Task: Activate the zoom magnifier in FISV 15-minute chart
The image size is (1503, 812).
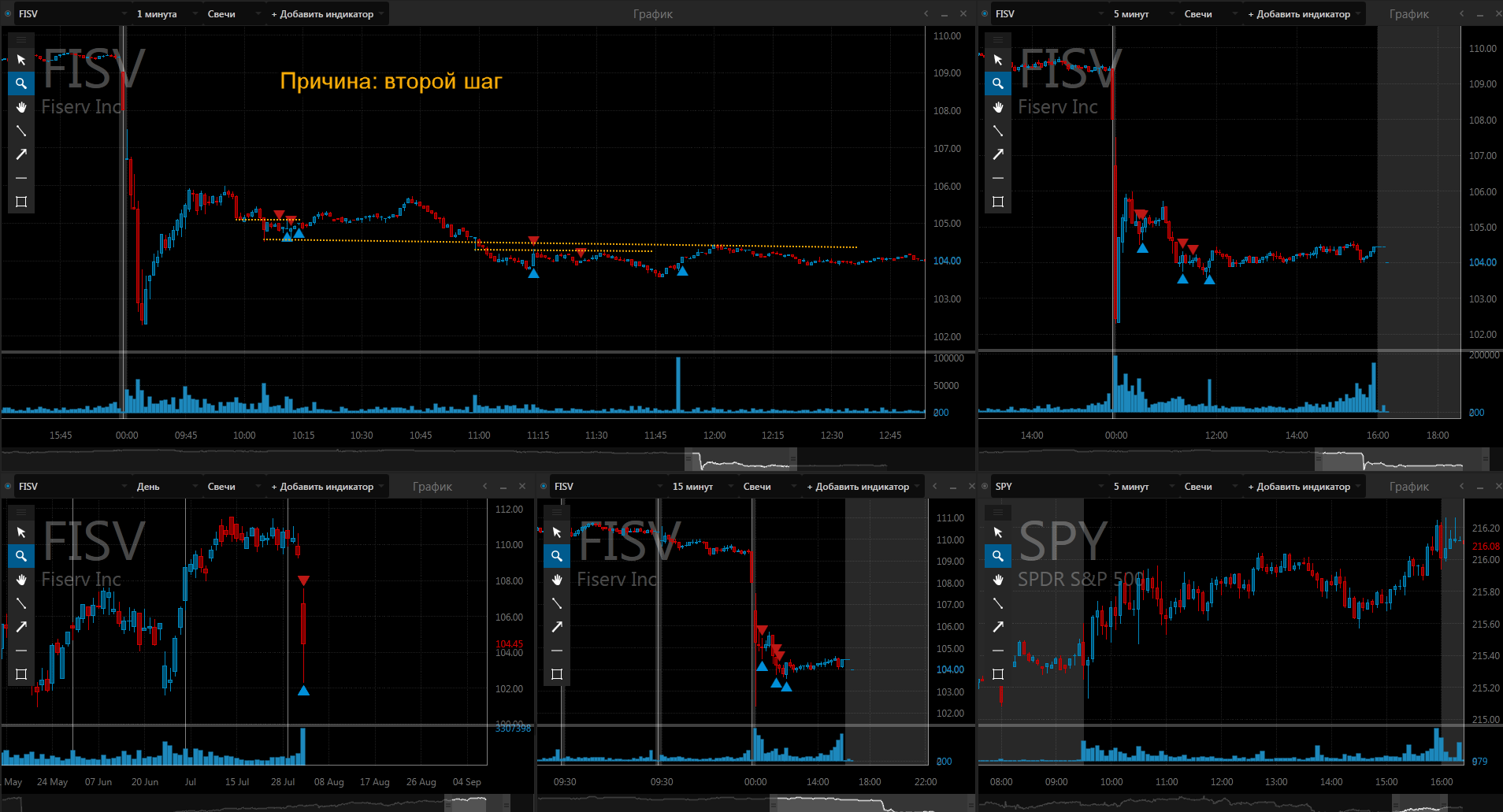Action: [x=557, y=556]
